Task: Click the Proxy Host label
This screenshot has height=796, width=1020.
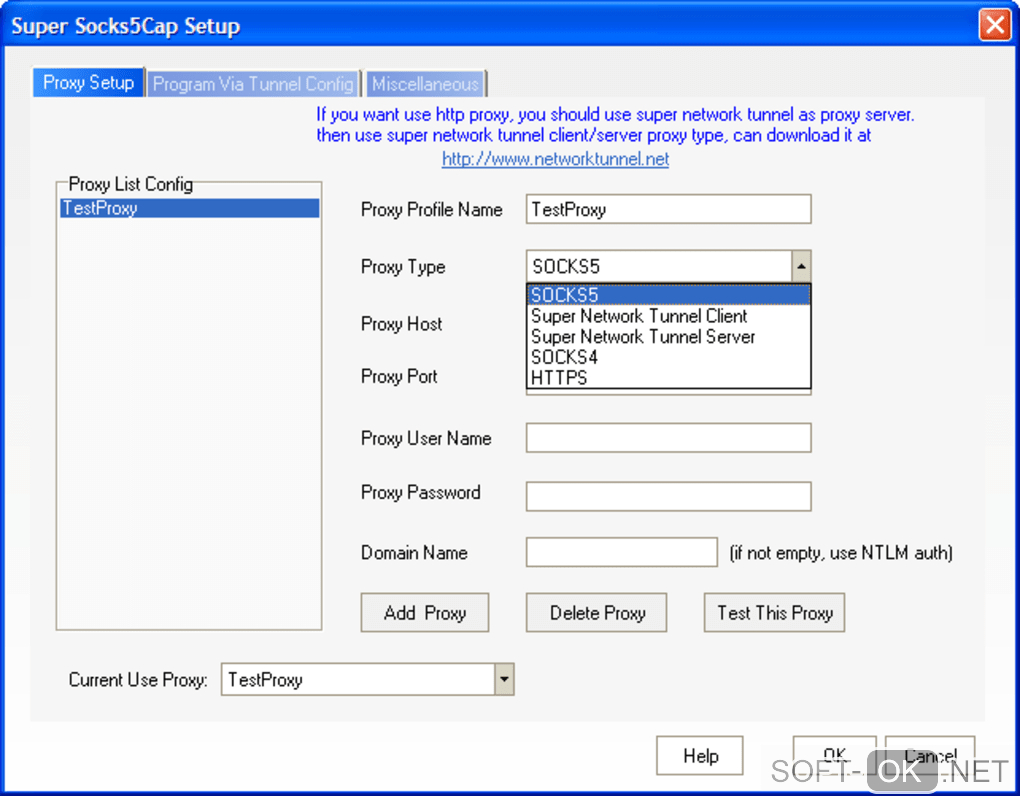Action: [x=401, y=324]
